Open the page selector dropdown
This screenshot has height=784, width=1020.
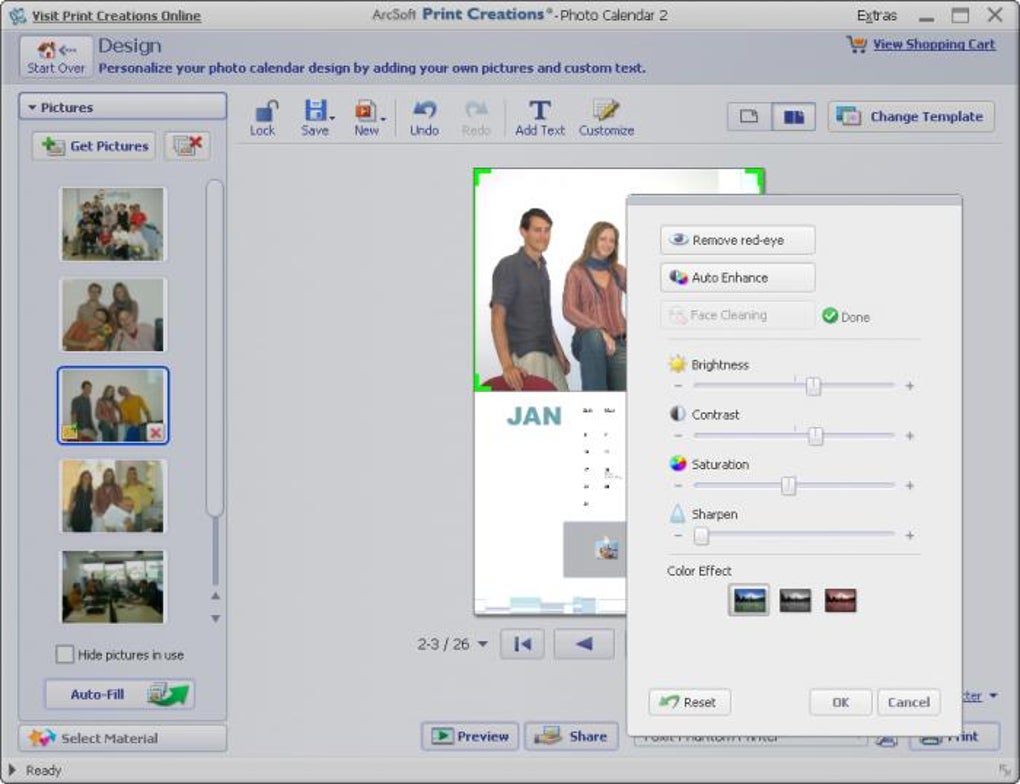(483, 644)
